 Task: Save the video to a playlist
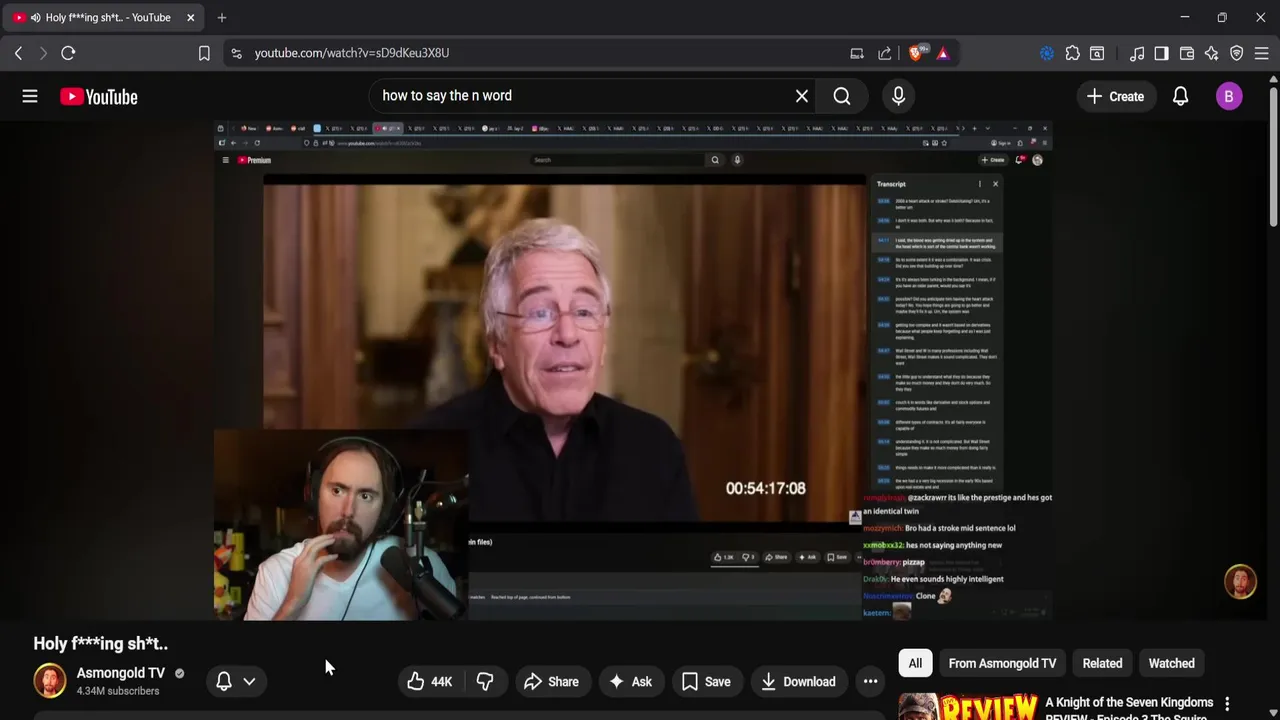(706, 682)
